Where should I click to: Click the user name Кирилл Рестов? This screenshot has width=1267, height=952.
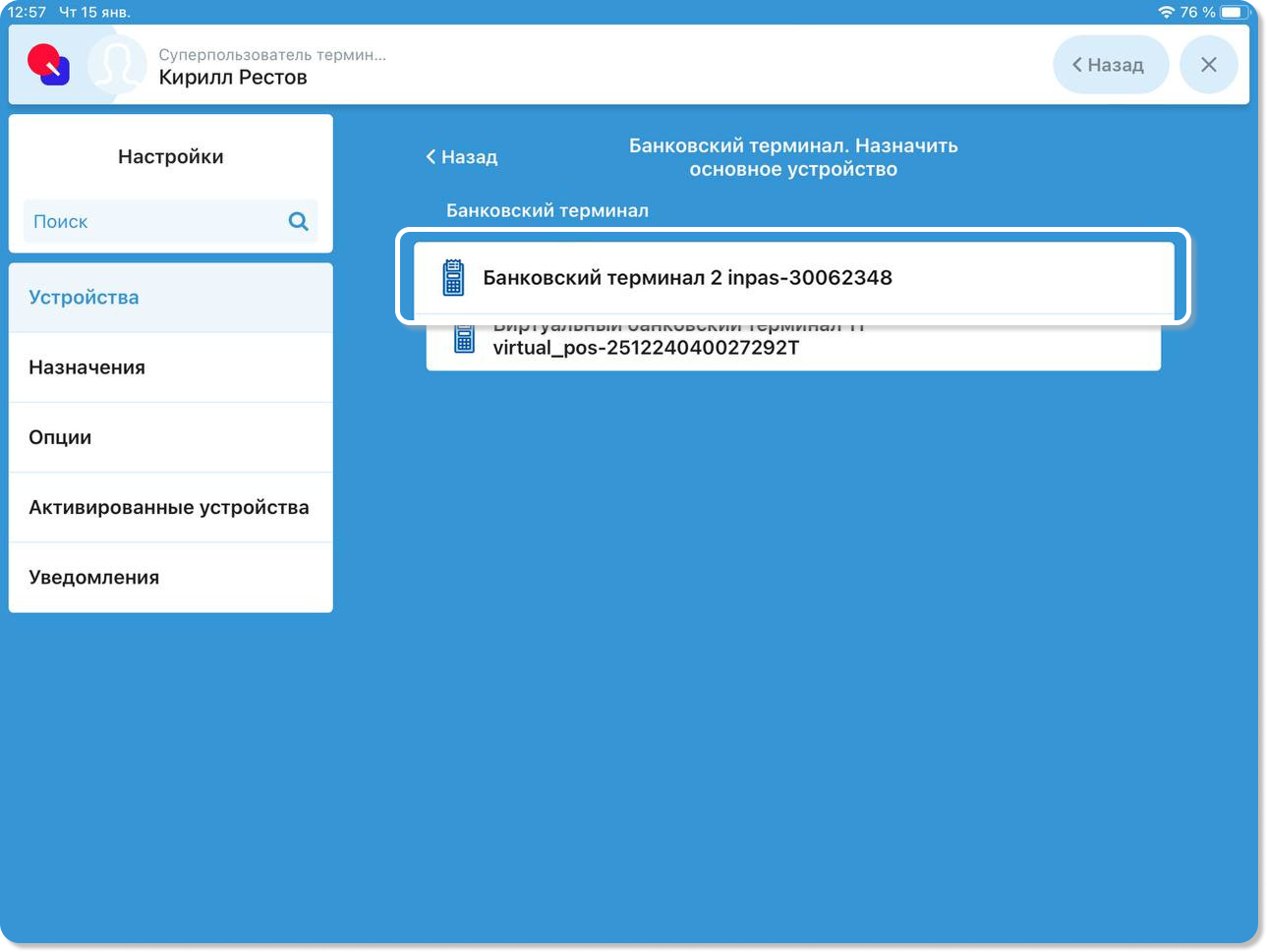coord(233,78)
